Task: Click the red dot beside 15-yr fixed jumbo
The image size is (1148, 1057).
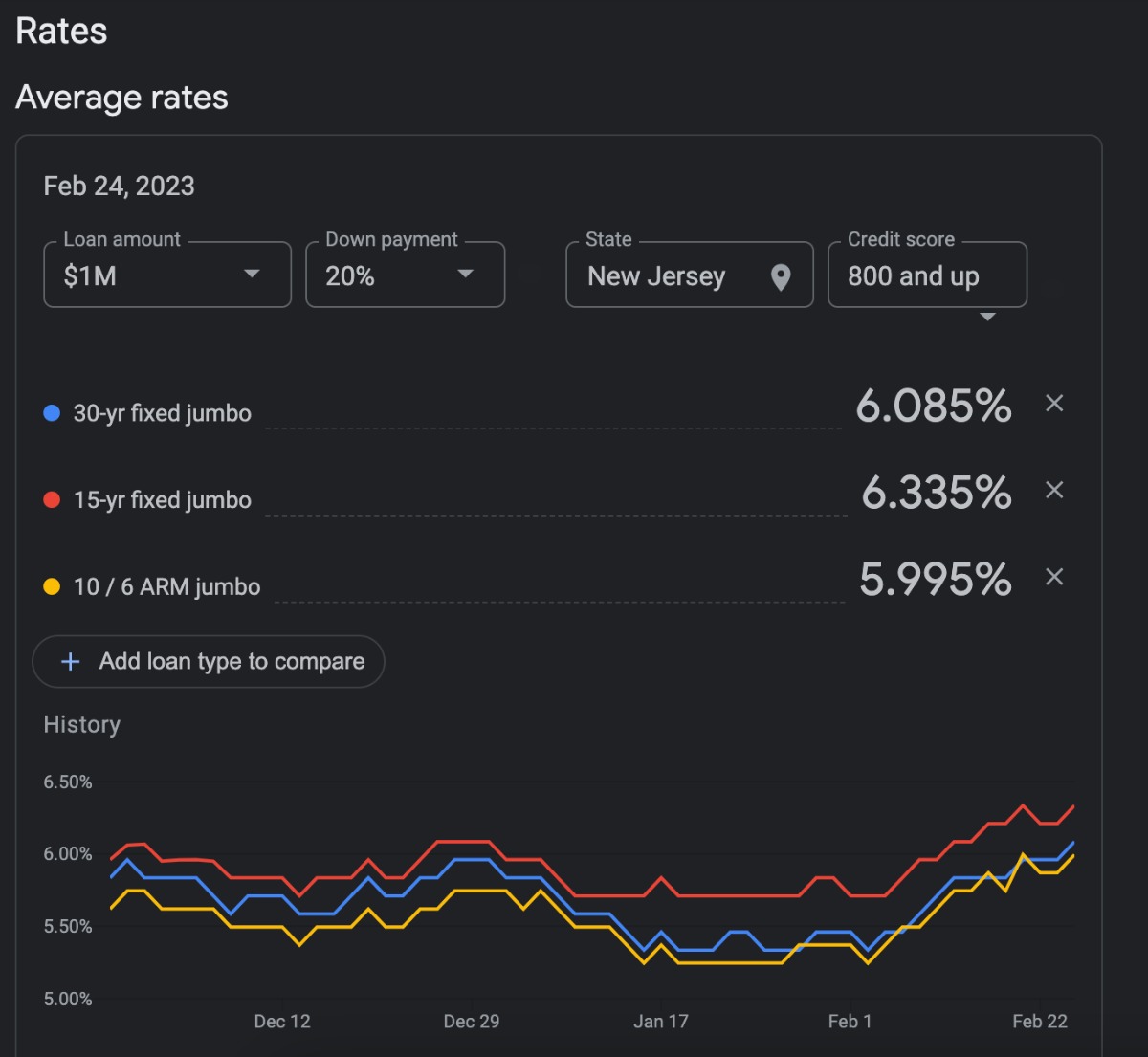Action: [53, 500]
